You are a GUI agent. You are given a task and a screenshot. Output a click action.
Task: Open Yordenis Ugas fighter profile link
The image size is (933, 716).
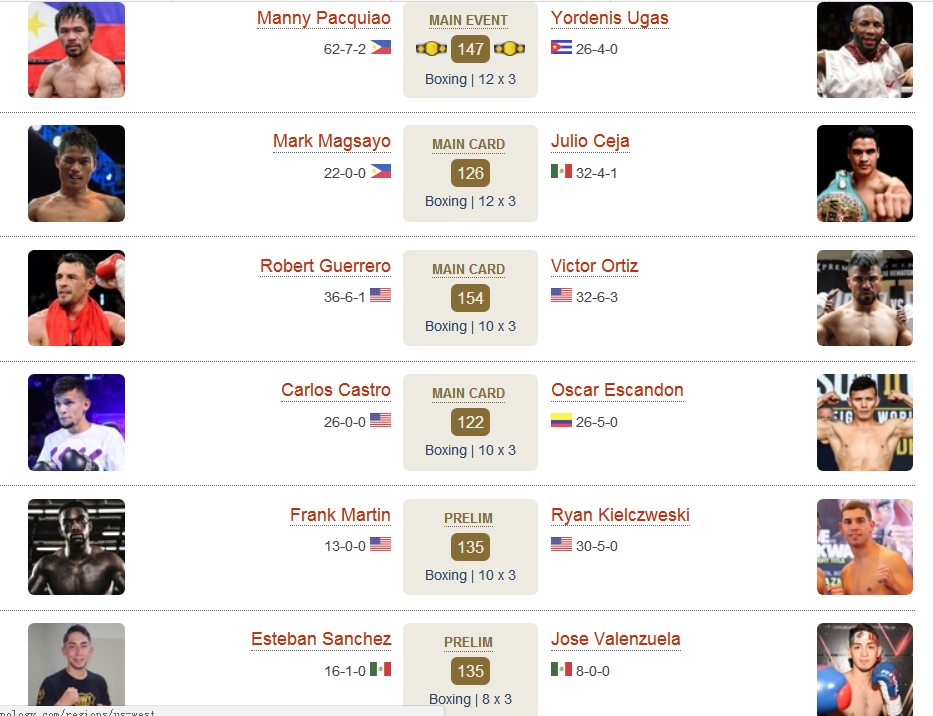pos(610,18)
